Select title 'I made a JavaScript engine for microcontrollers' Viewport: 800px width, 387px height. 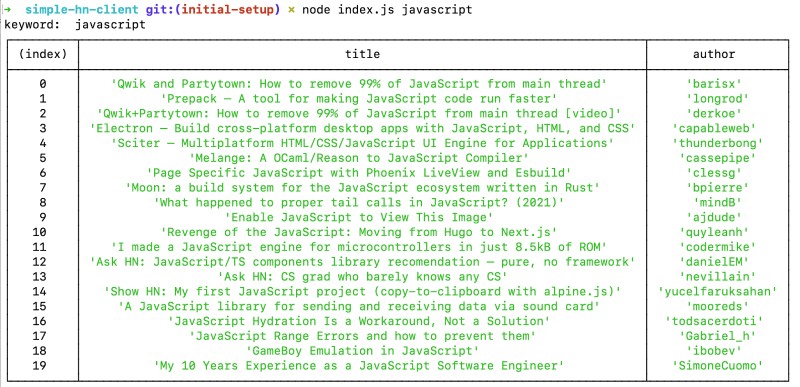359,247
